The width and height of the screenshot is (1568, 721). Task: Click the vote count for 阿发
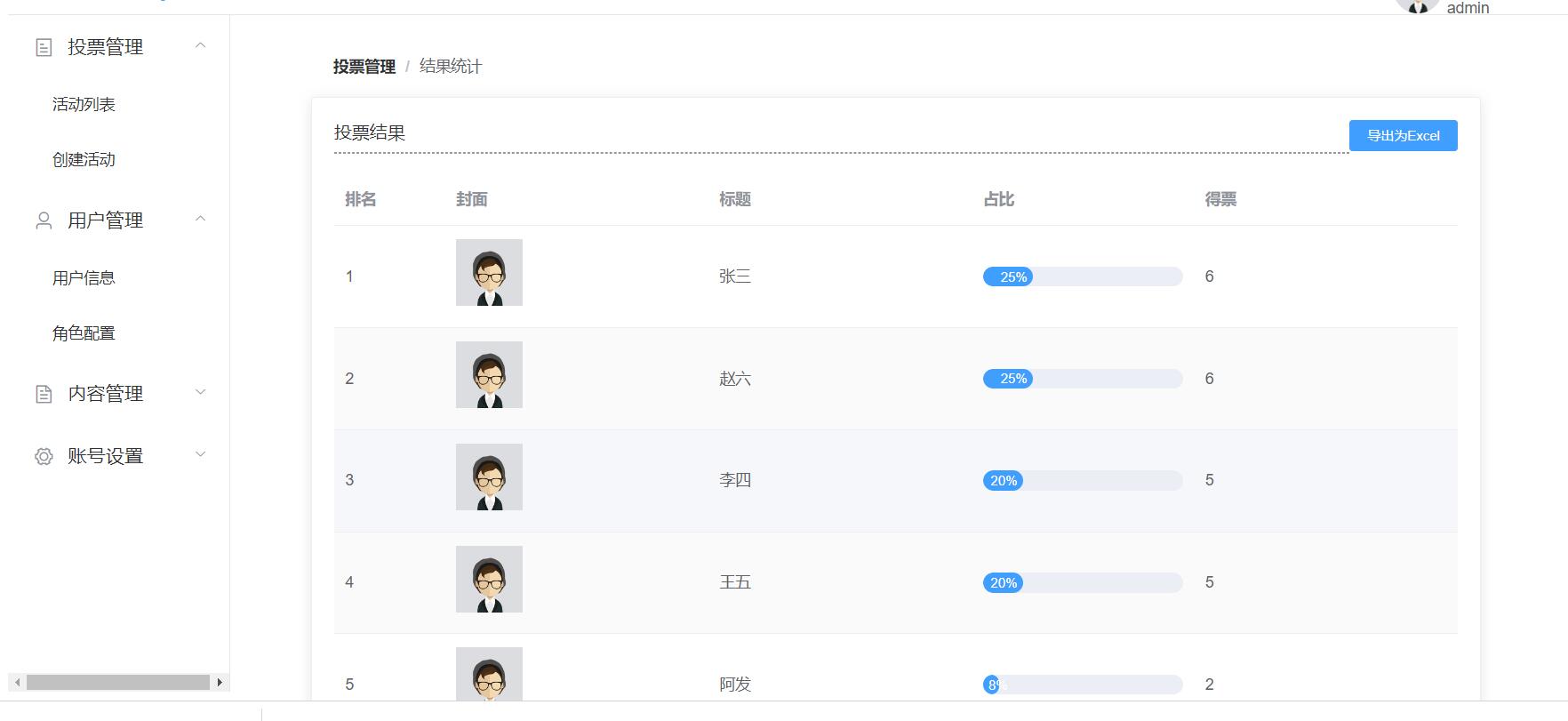point(1210,685)
